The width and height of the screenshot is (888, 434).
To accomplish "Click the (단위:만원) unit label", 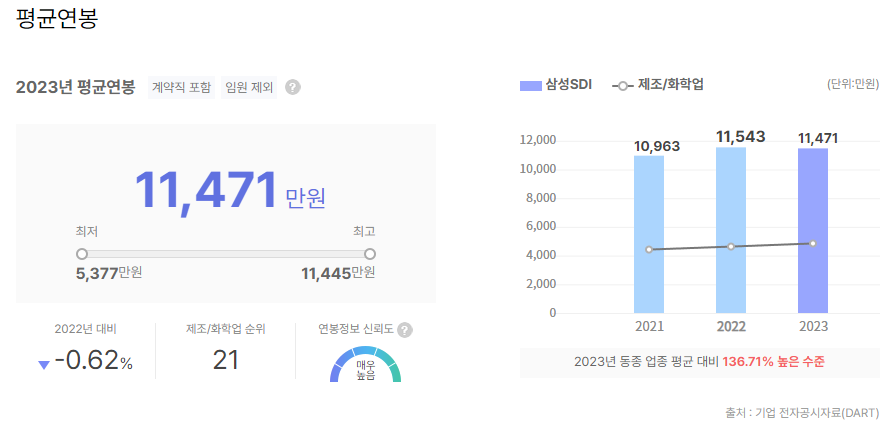I will [x=853, y=85].
